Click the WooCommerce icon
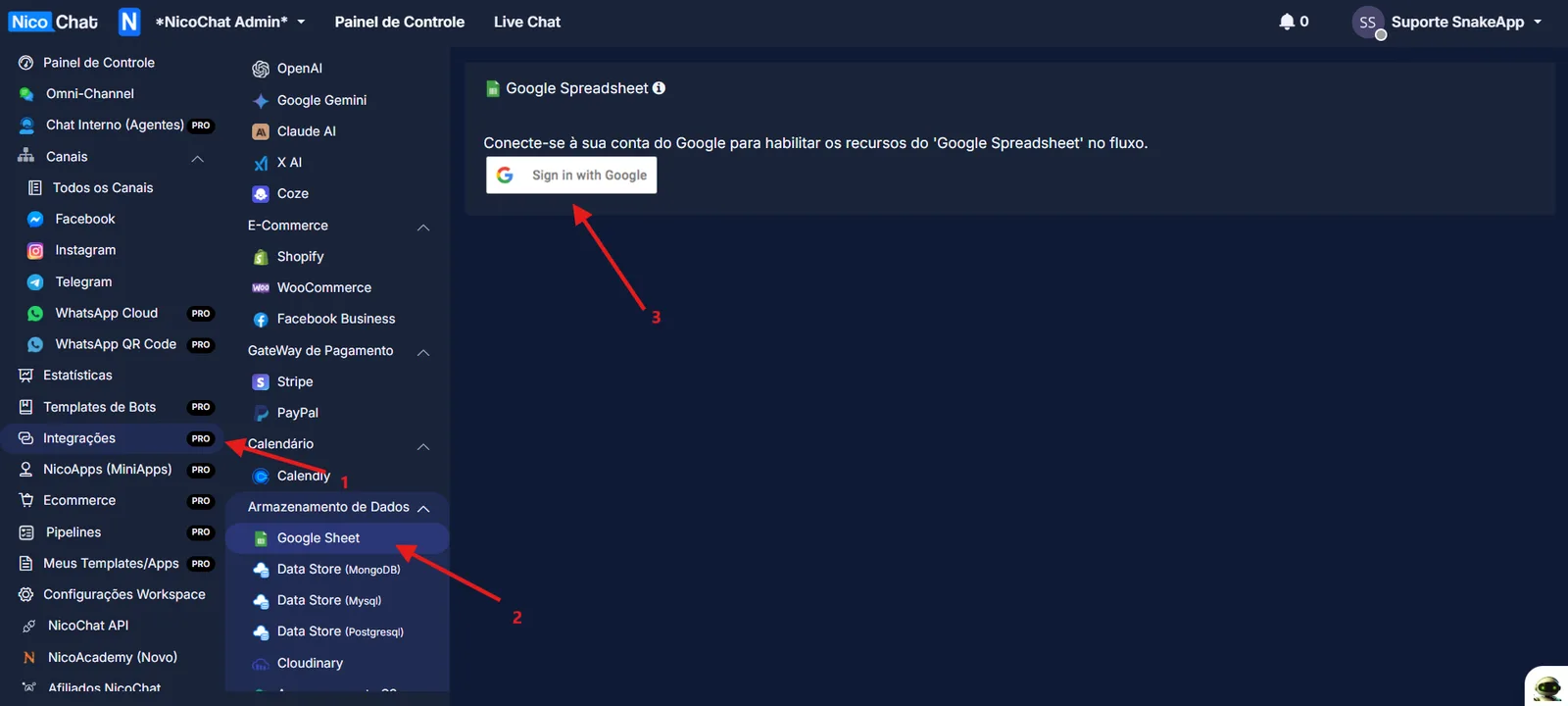This screenshot has width=1568, height=706. coord(261,288)
